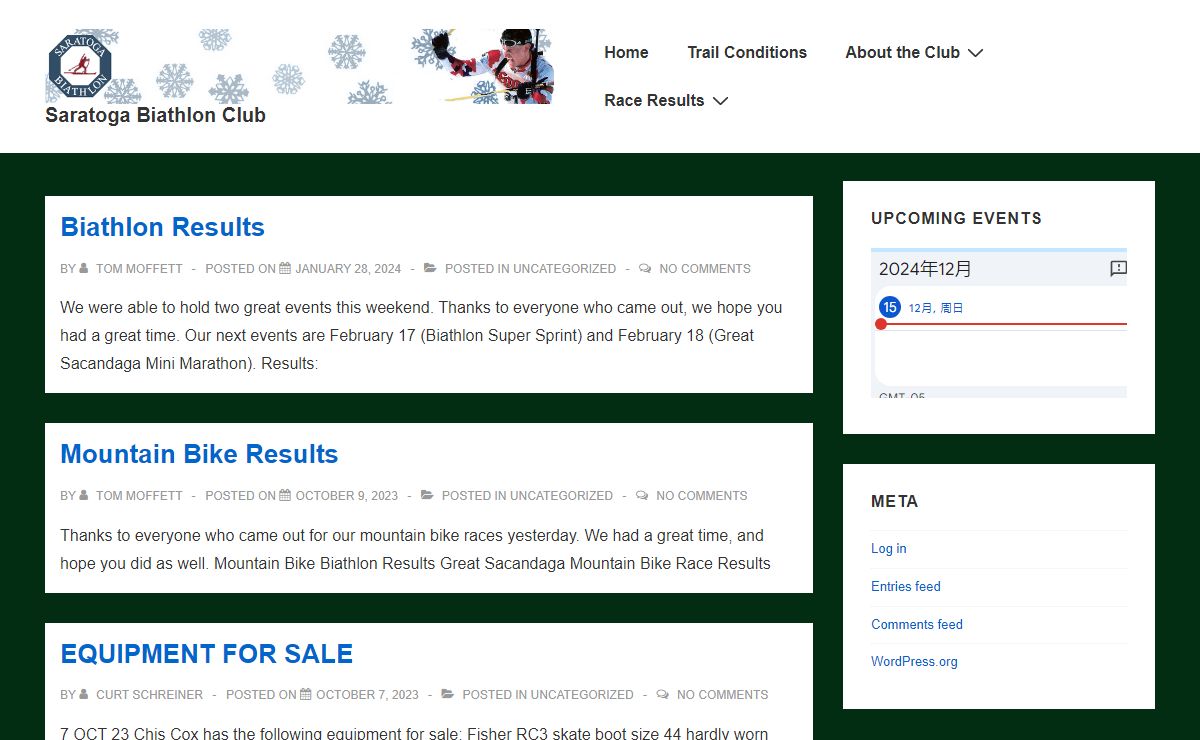View posts by Tom Moffett on Biathlon Results

click(139, 268)
